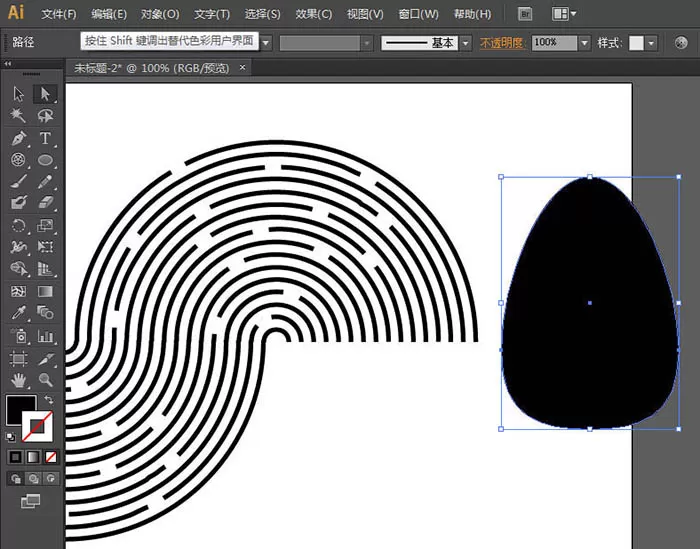700x549 pixels.
Task: Select the Polar Grid tool
Action: [x=18, y=160]
